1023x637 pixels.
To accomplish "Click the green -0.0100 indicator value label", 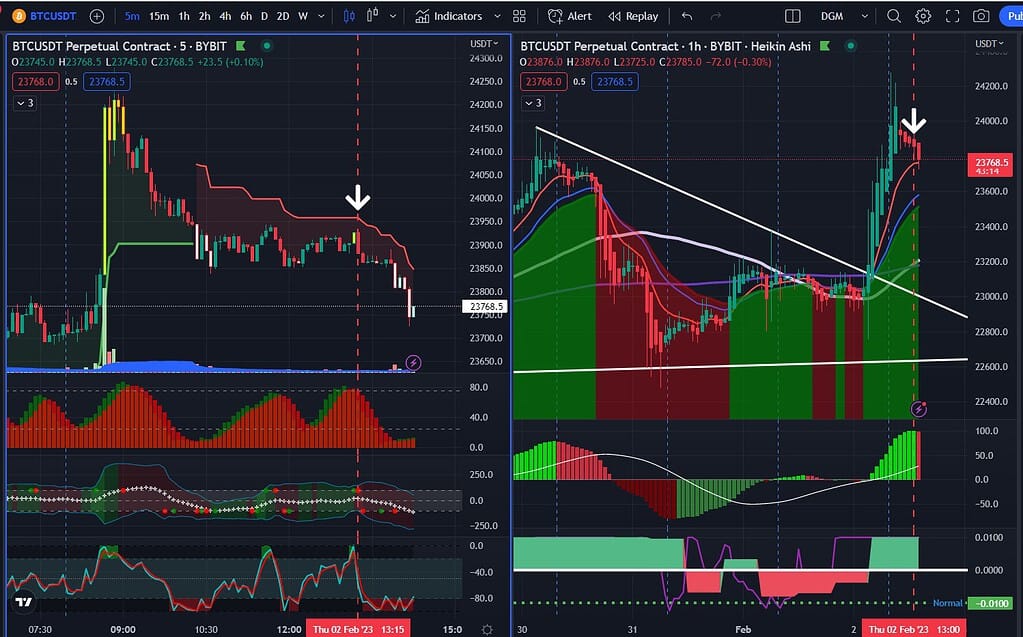I will pos(990,603).
